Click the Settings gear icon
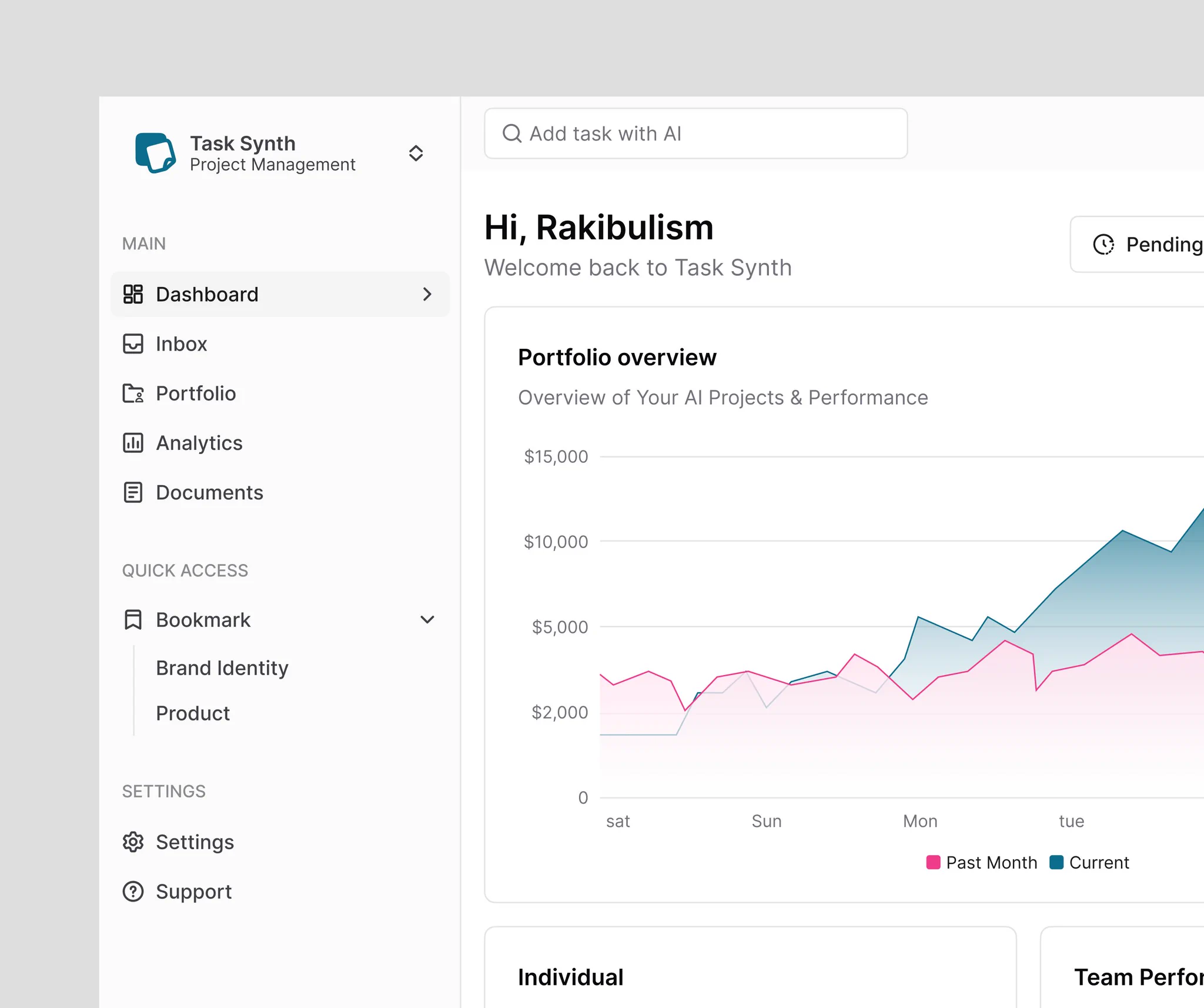 [133, 842]
